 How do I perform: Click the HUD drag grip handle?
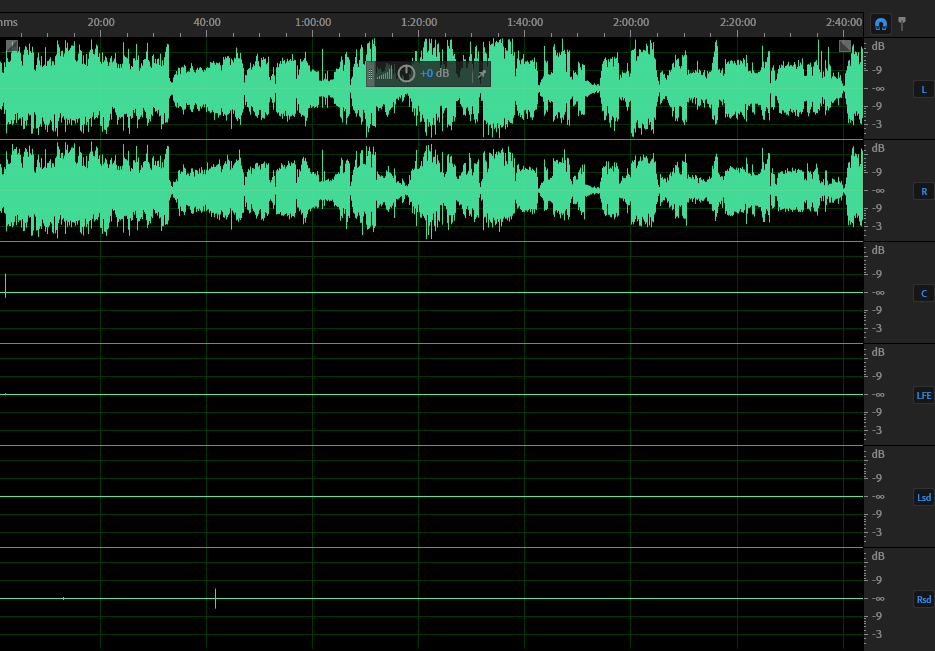click(370, 74)
